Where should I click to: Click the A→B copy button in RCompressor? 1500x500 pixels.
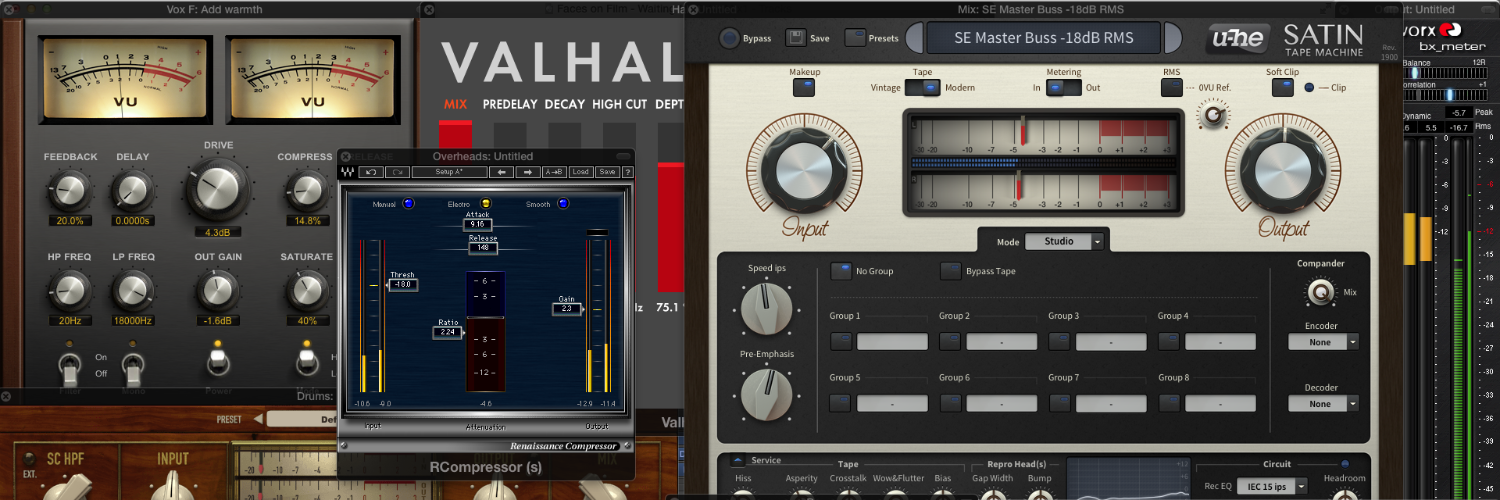click(x=555, y=172)
